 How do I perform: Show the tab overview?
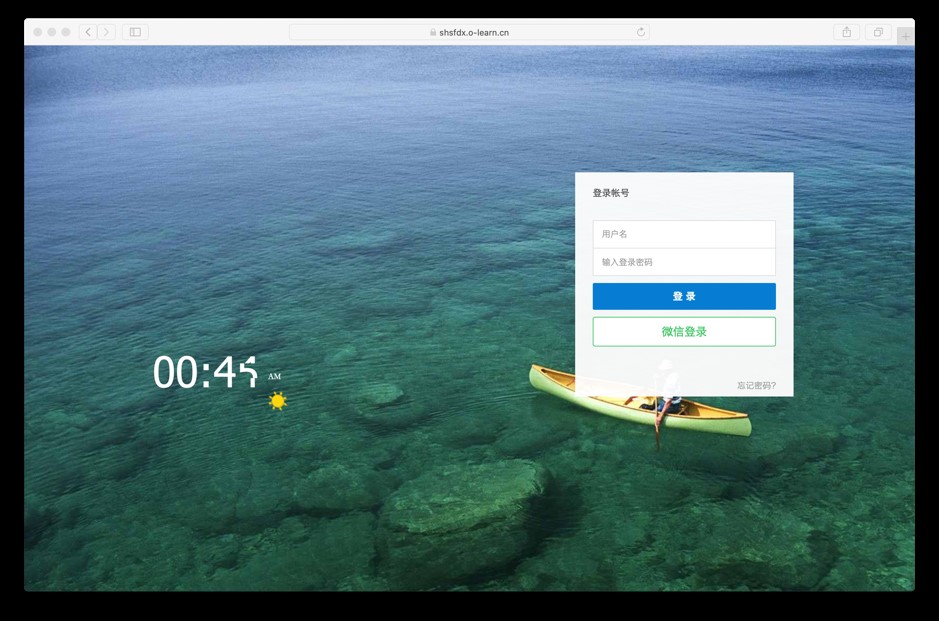coord(878,32)
